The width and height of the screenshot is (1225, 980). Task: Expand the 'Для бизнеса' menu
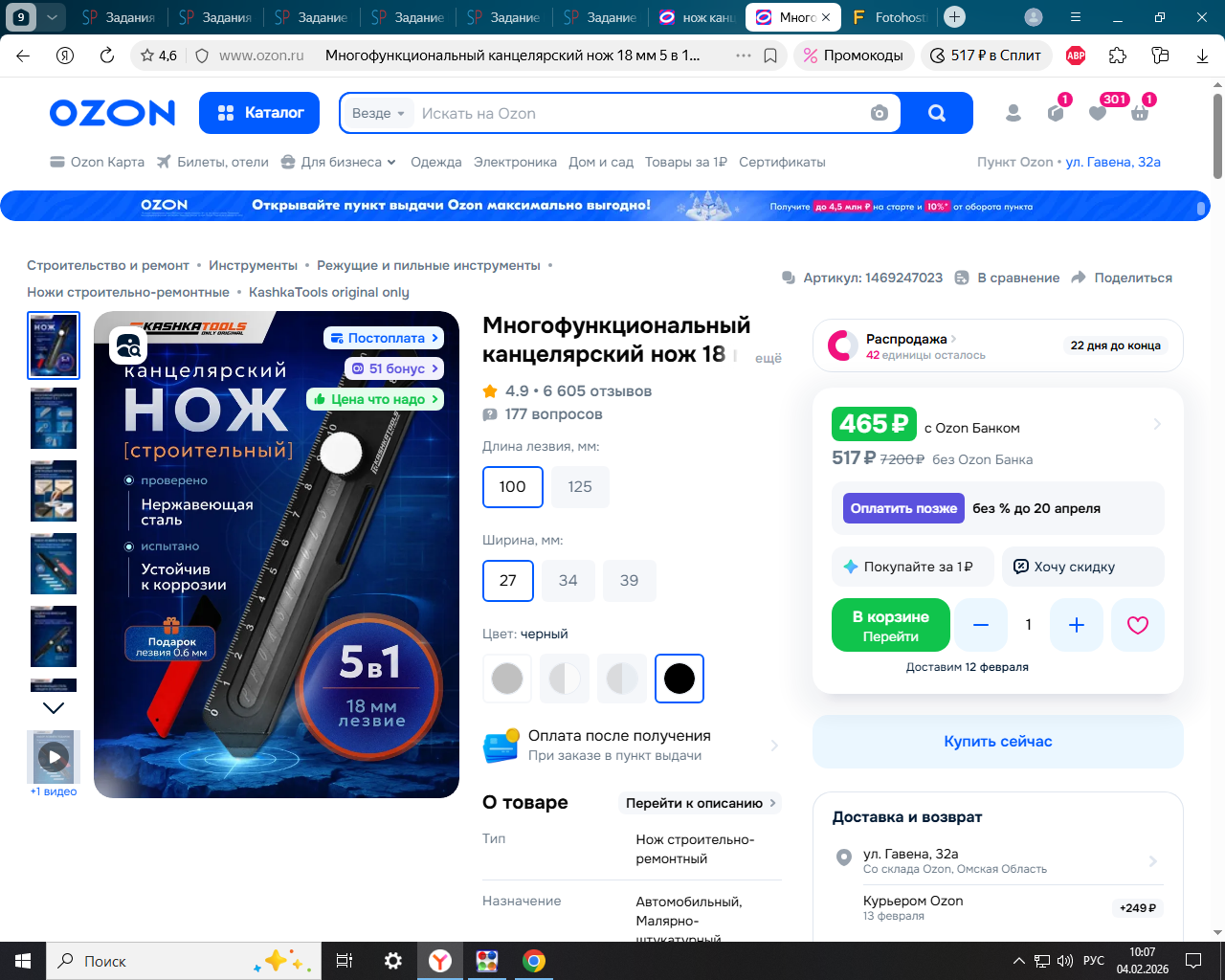339,162
